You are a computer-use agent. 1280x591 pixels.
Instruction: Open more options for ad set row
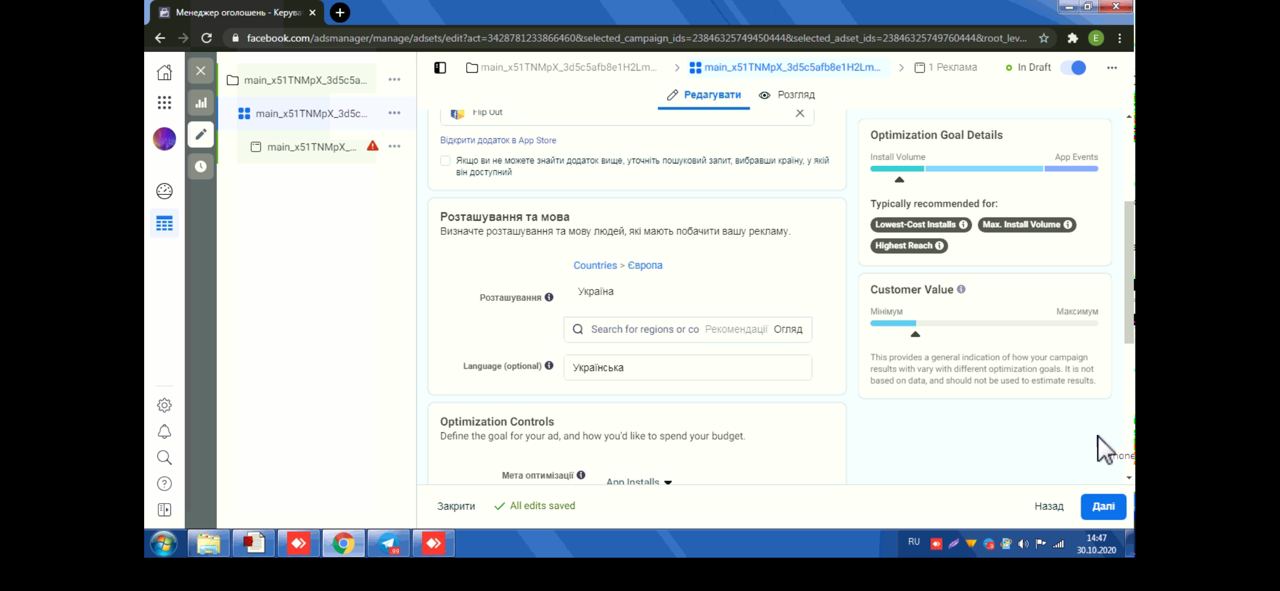click(394, 113)
